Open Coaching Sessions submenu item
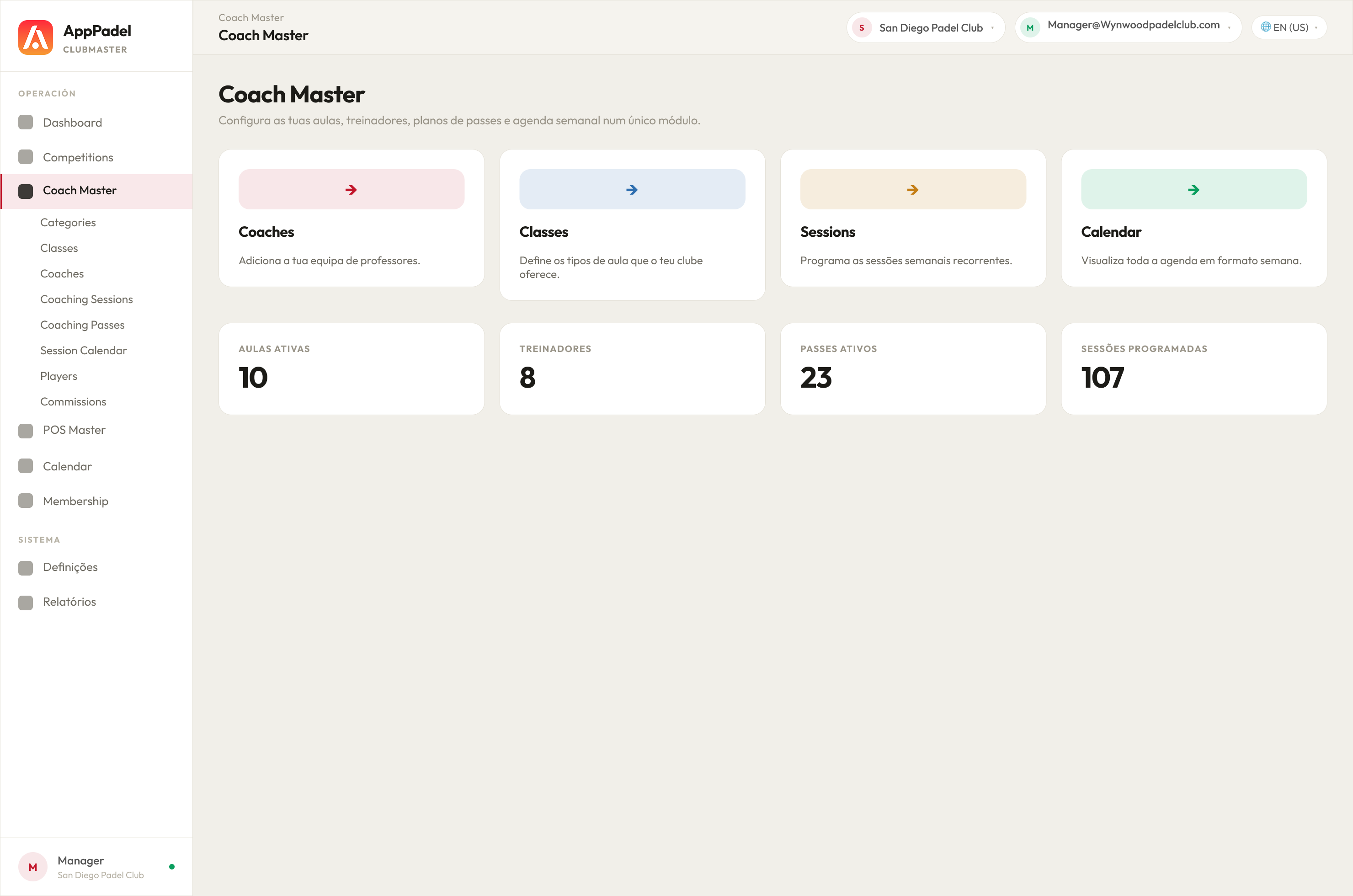The image size is (1353, 896). [86, 299]
